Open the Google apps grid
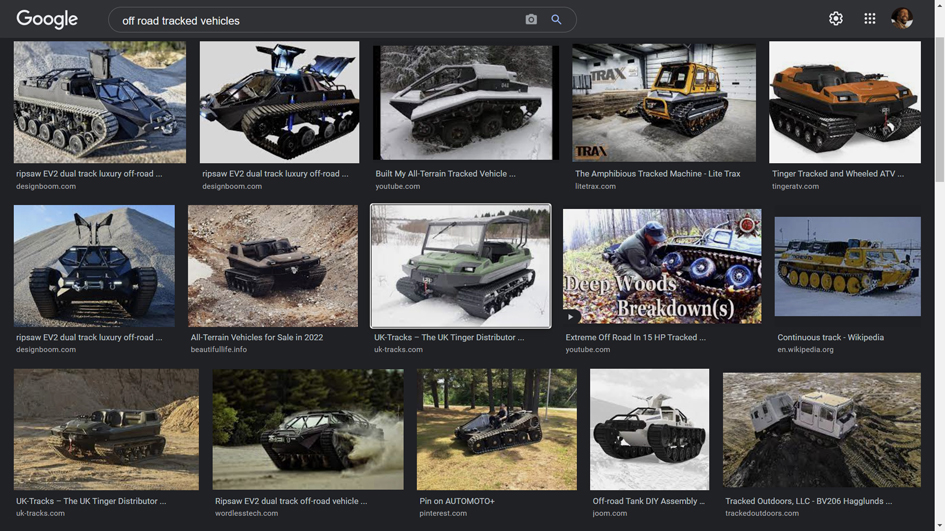This screenshot has height=531, width=945. [x=869, y=19]
